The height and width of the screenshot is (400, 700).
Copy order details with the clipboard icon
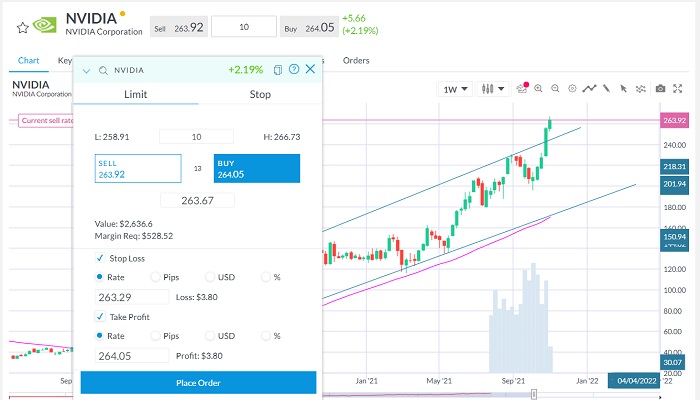coord(278,70)
